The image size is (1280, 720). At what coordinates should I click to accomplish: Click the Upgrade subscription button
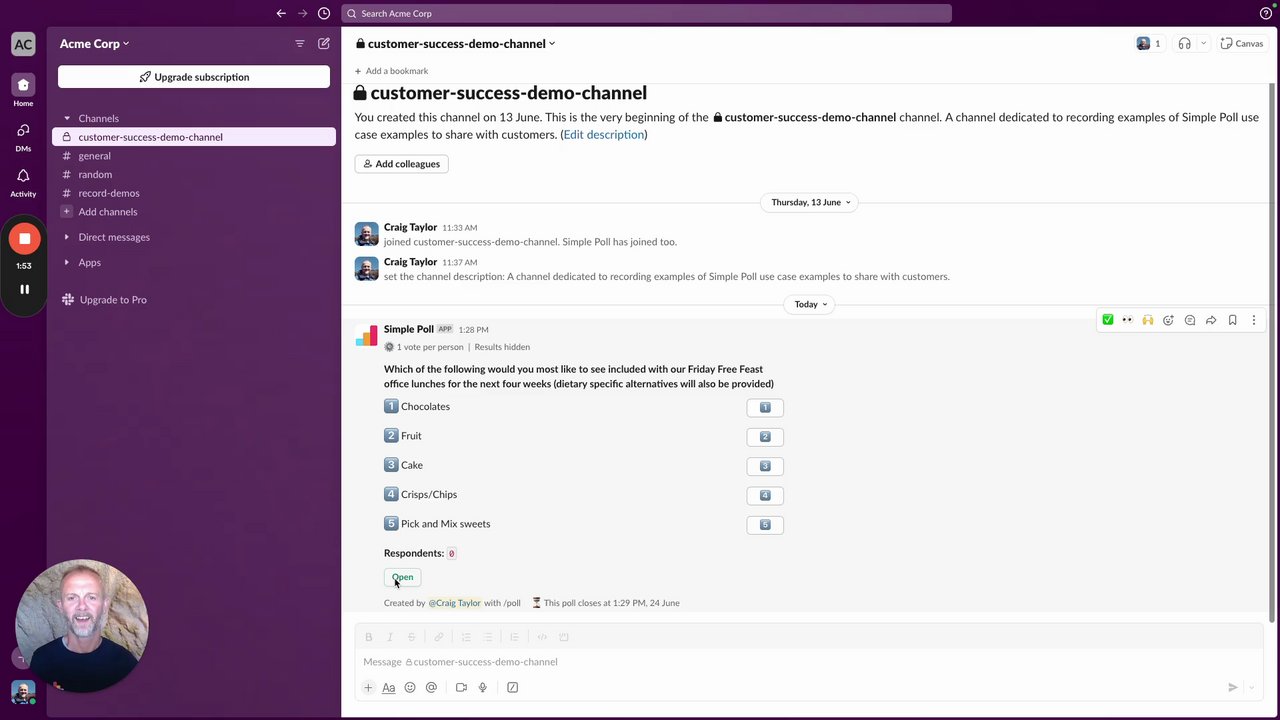194,77
